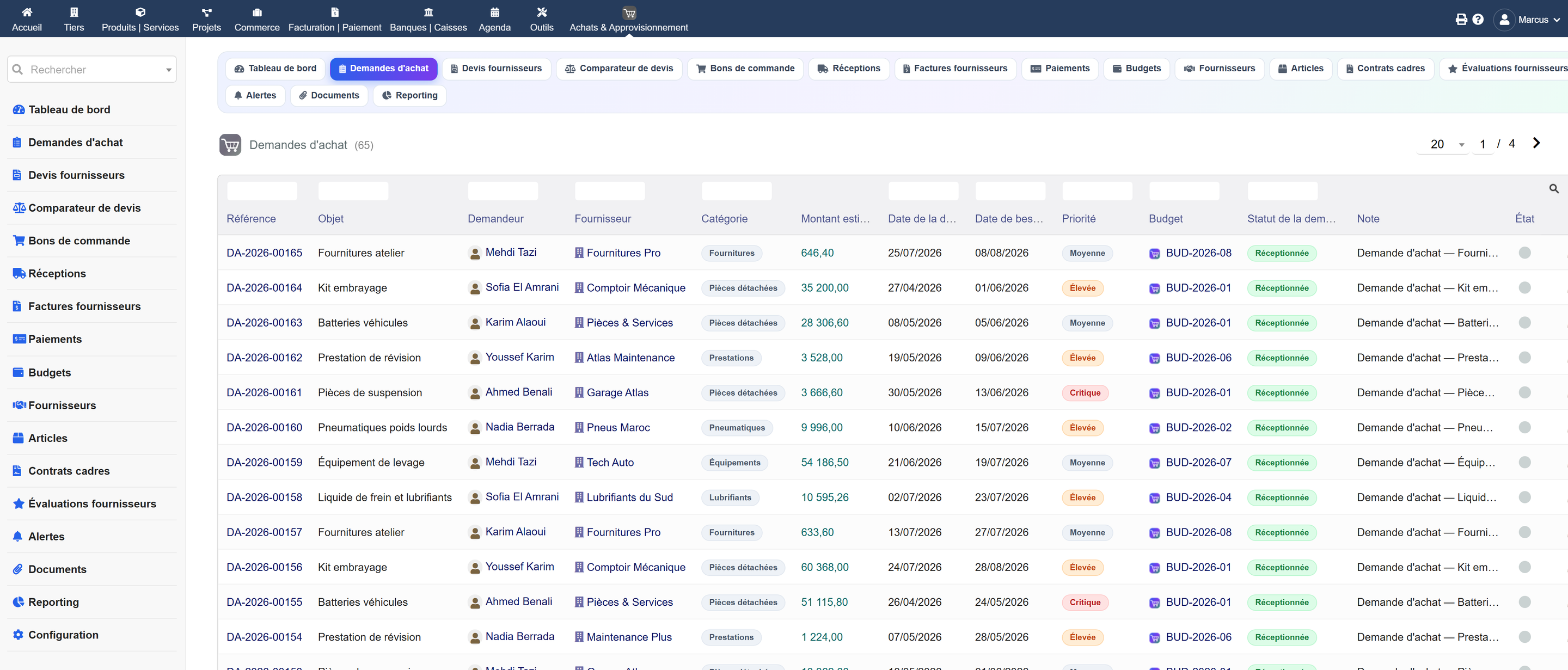Toggle status circle for DA-2026-00165
The image size is (1568, 670).
point(1524,253)
